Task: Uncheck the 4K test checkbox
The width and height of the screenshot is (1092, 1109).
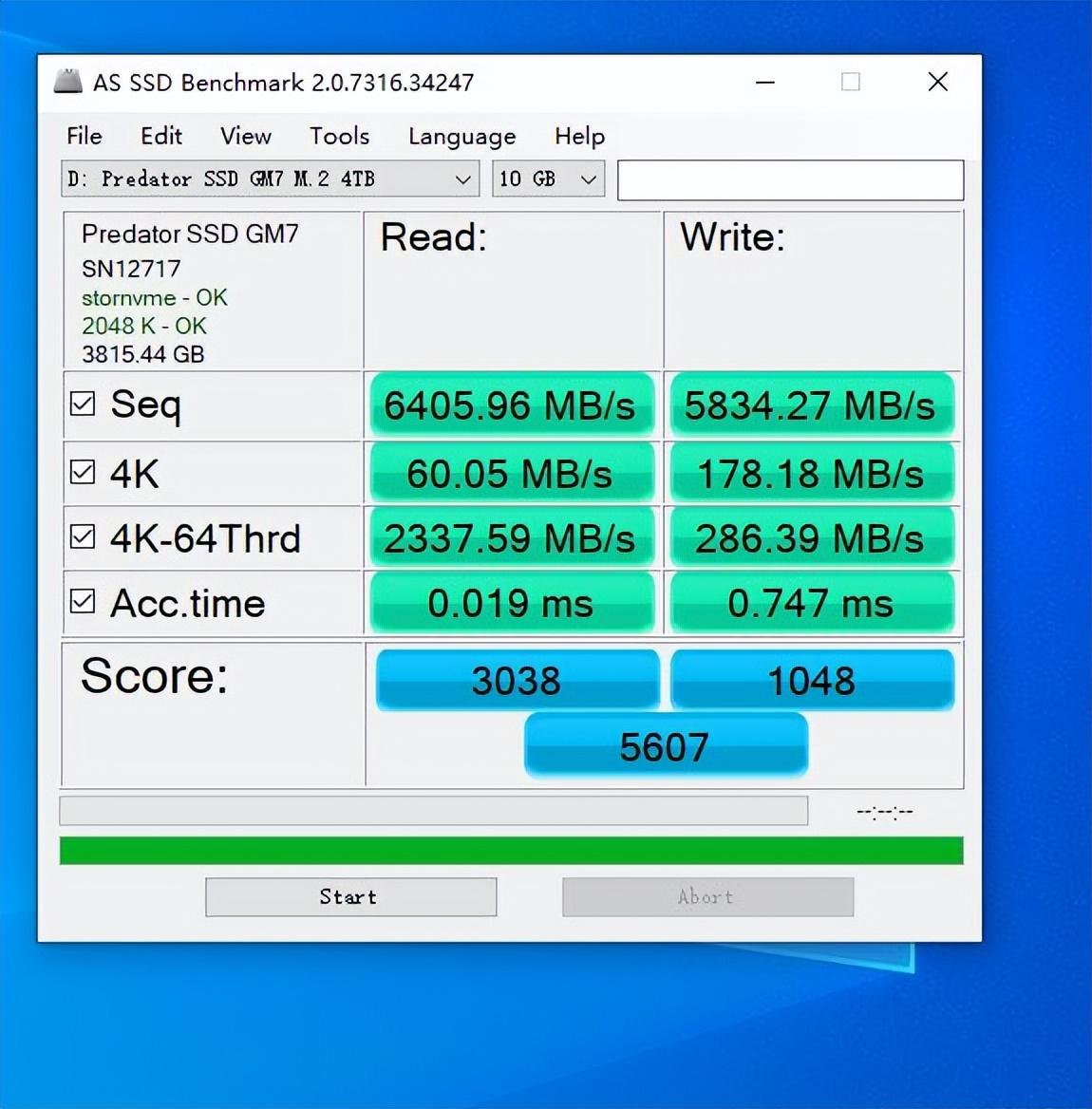Action: coord(82,472)
